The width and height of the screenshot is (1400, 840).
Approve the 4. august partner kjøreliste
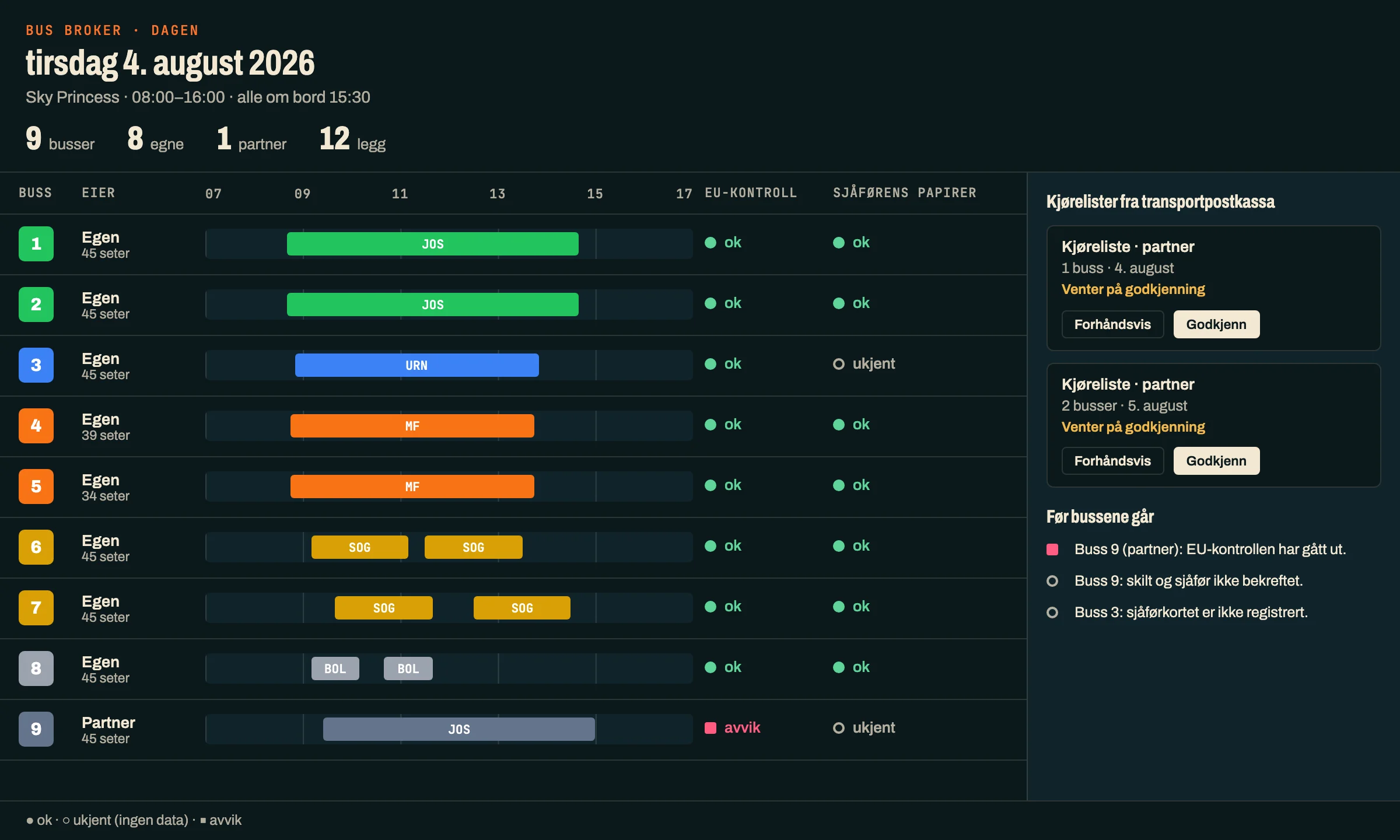pos(1216,324)
